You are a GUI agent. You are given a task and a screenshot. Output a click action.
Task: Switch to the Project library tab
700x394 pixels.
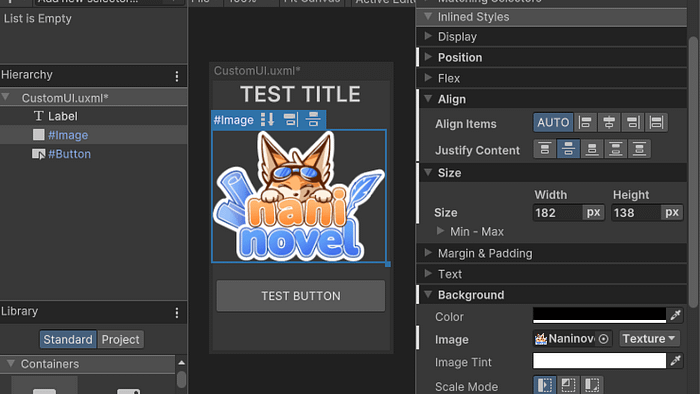[121, 339]
